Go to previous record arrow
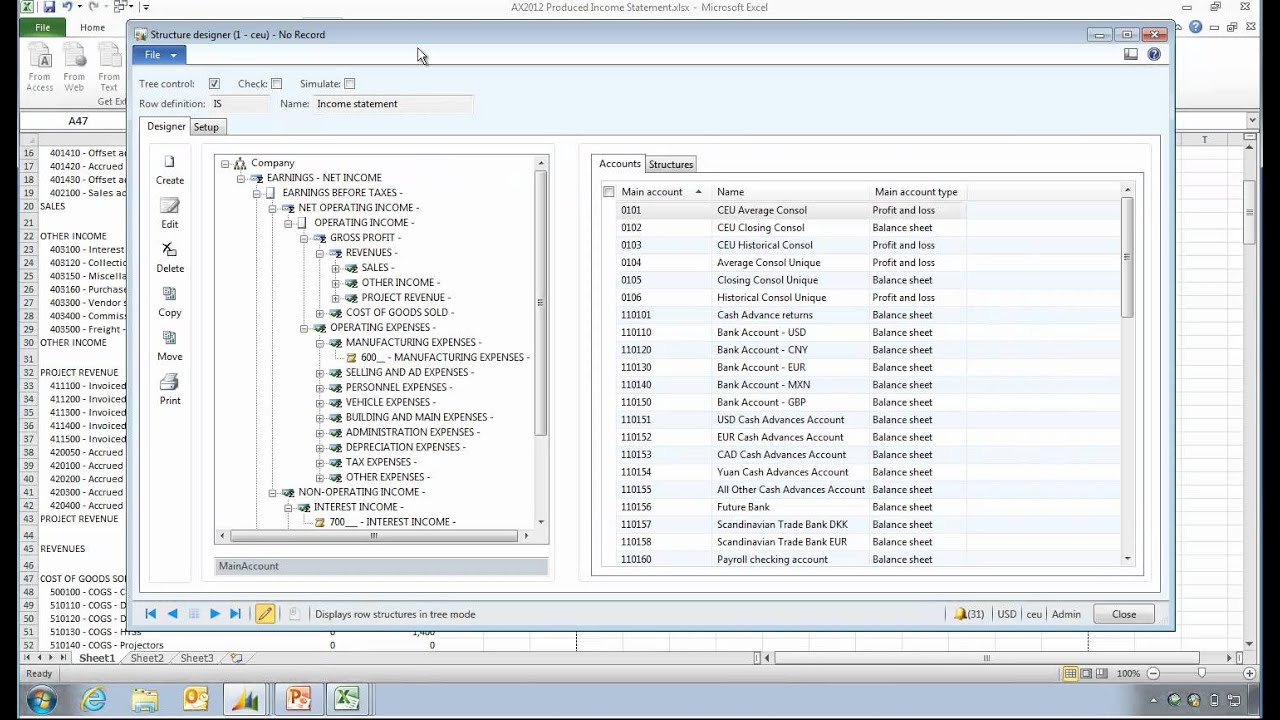1280x720 pixels. click(x=172, y=614)
